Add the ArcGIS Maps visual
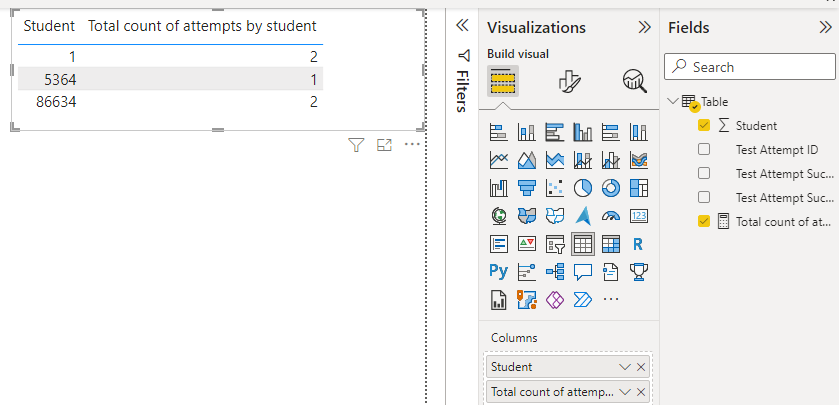The width and height of the screenshot is (839, 405). [x=527, y=300]
